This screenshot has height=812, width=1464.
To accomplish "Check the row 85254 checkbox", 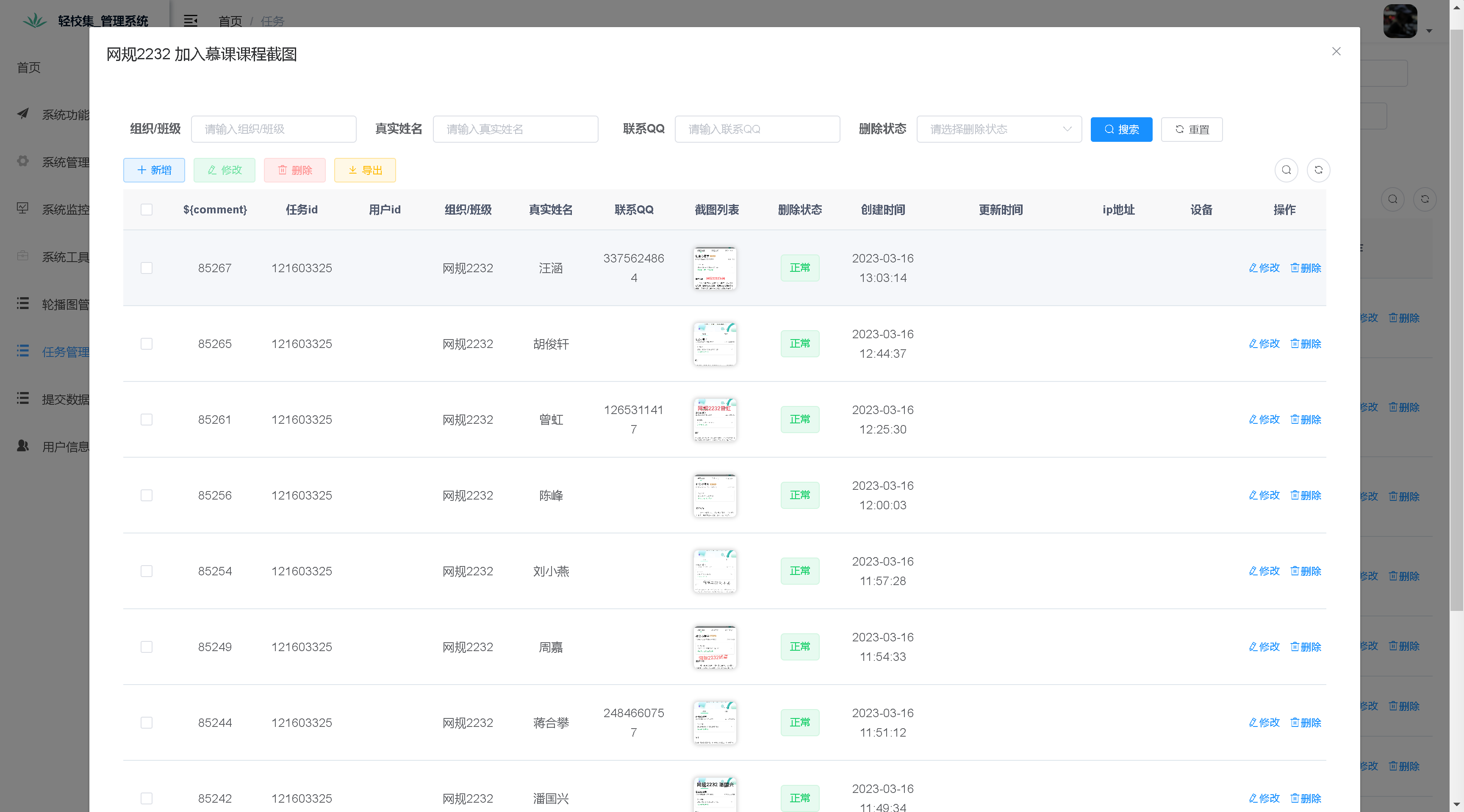I will pos(147,571).
